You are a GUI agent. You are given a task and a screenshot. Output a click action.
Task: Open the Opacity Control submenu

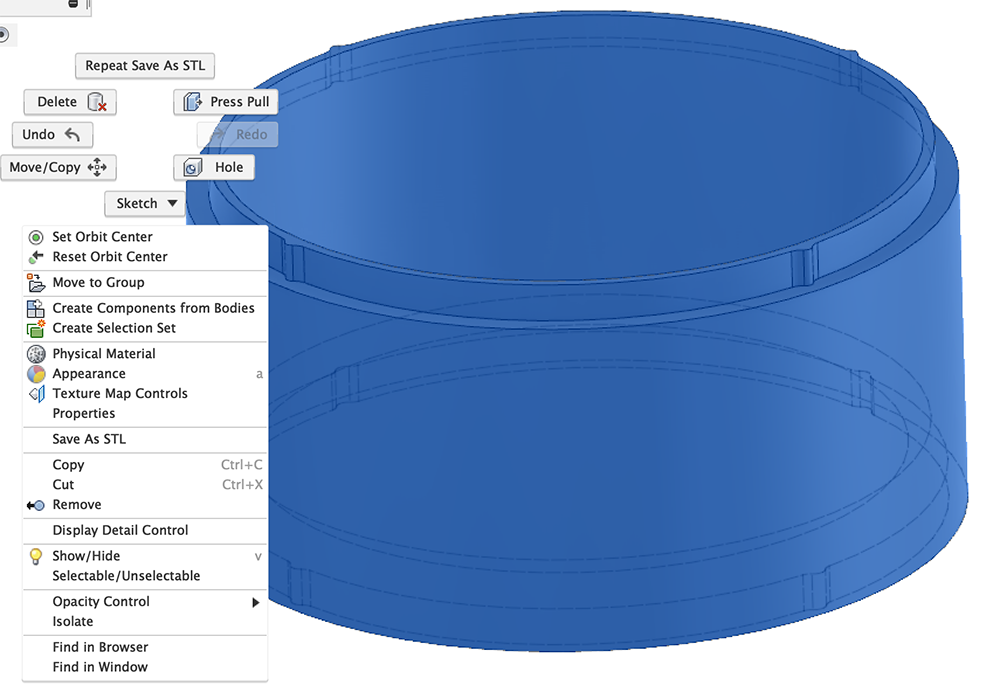pyautogui.click(x=145, y=602)
